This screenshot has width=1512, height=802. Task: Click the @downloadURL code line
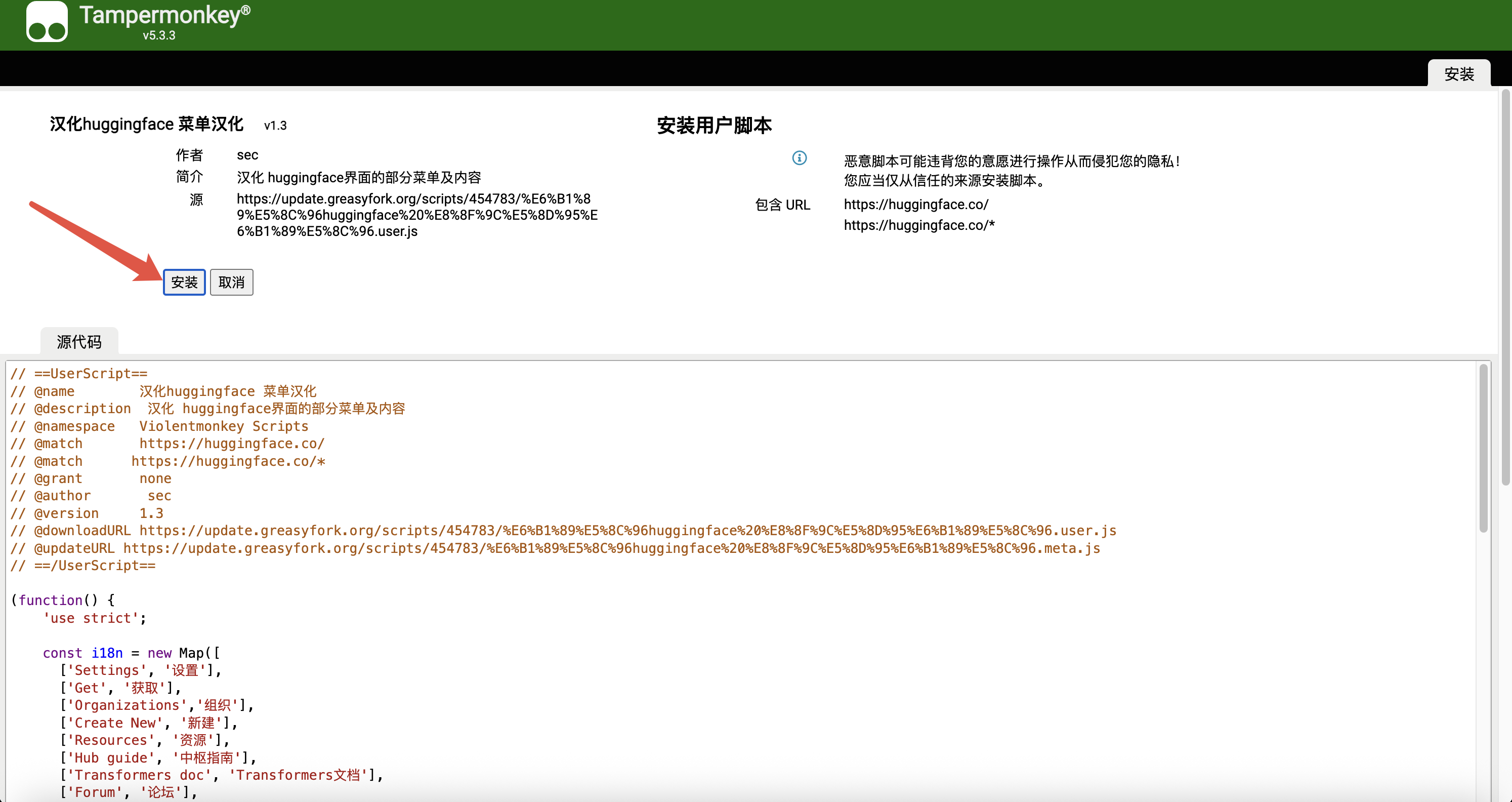click(564, 531)
